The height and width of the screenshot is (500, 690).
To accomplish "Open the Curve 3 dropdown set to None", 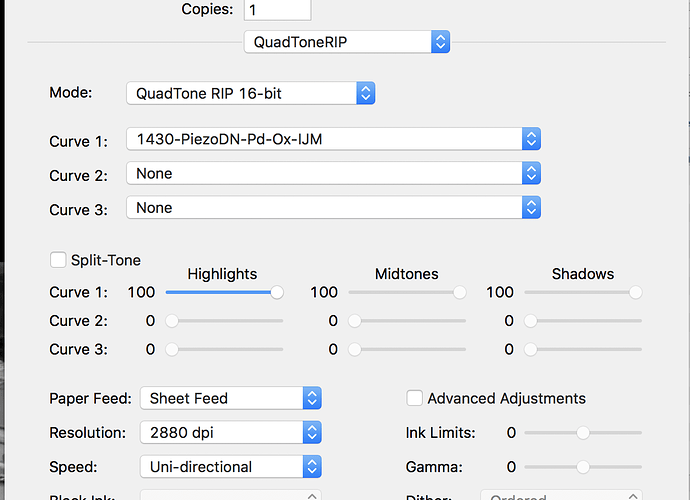I will click(333, 208).
